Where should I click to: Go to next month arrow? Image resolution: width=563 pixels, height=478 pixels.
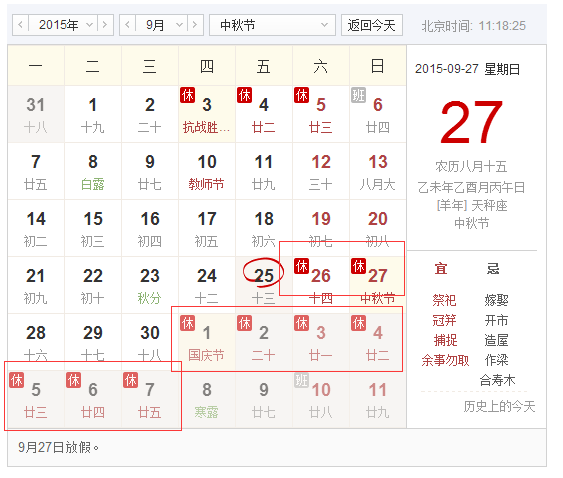195,25
